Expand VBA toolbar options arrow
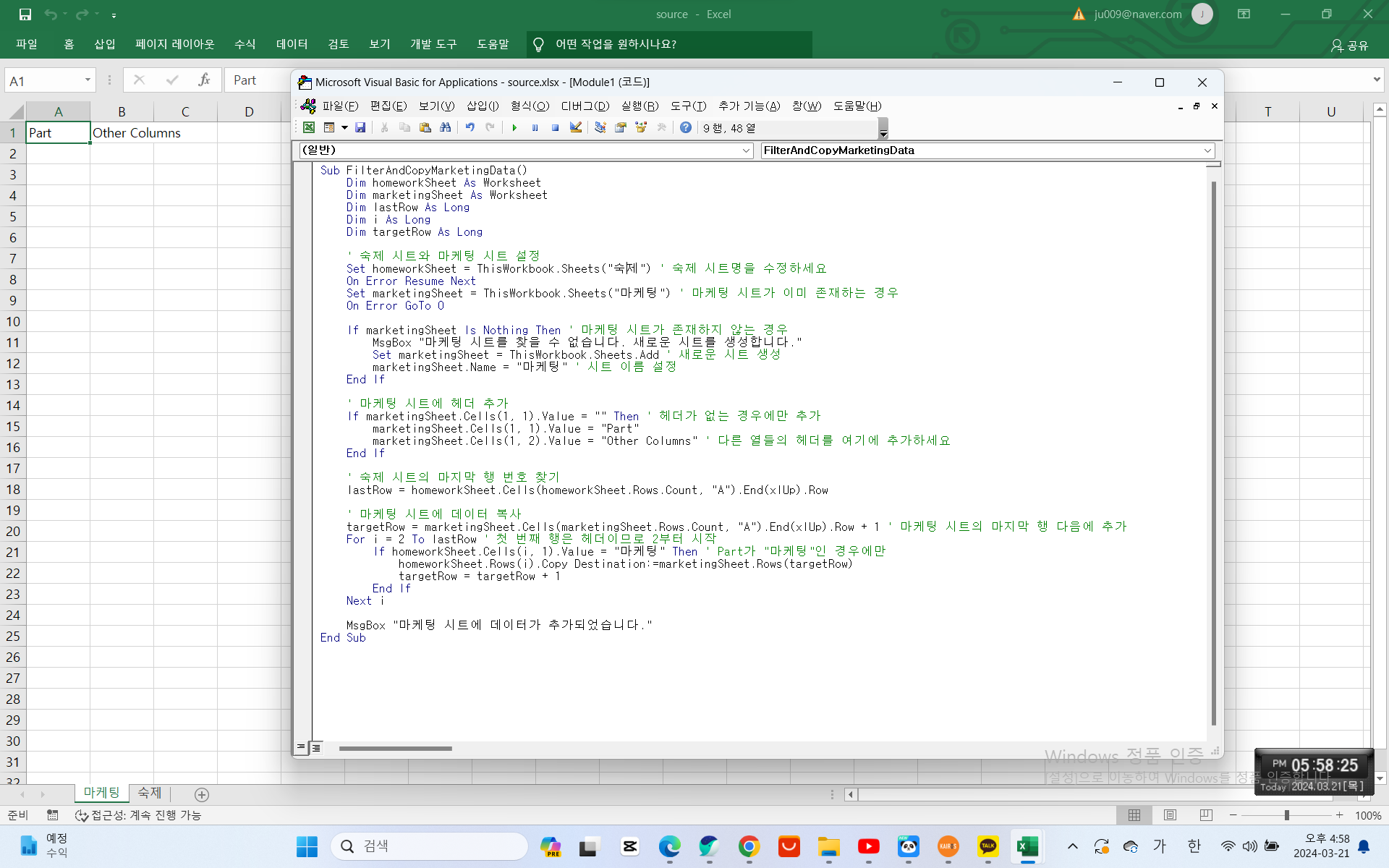The width and height of the screenshot is (1389, 868). (x=883, y=129)
